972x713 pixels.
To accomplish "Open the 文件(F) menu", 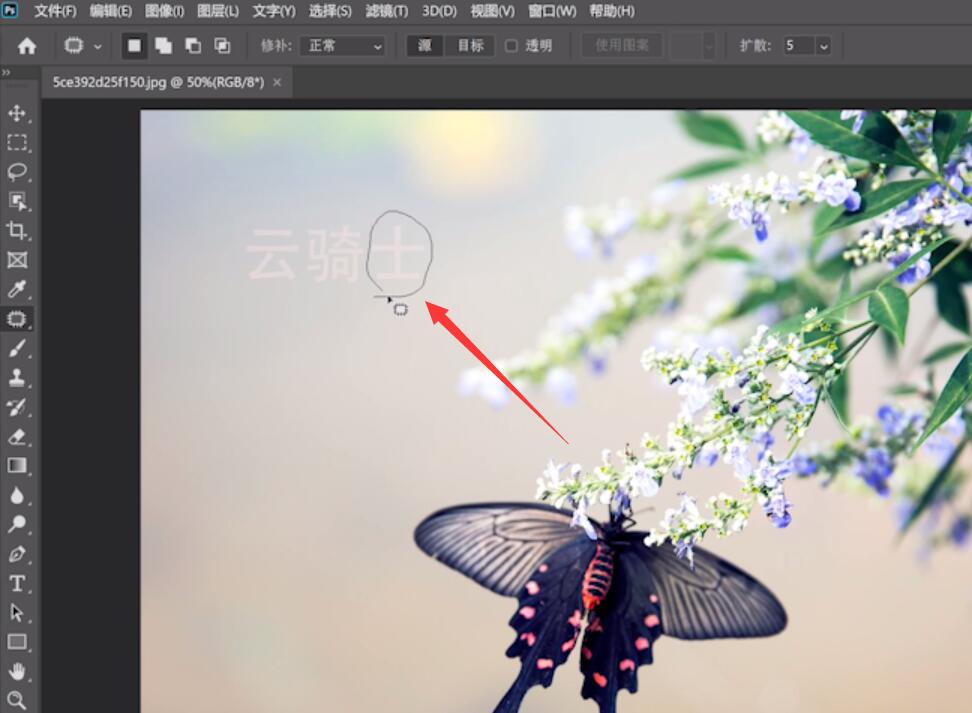I will coord(55,11).
